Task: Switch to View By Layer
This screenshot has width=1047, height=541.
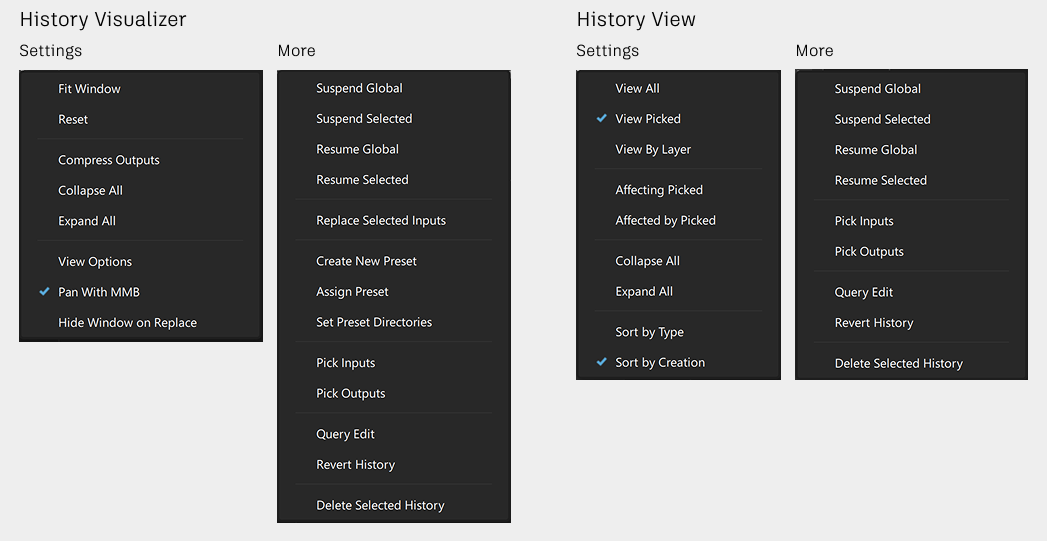Action: click(653, 150)
